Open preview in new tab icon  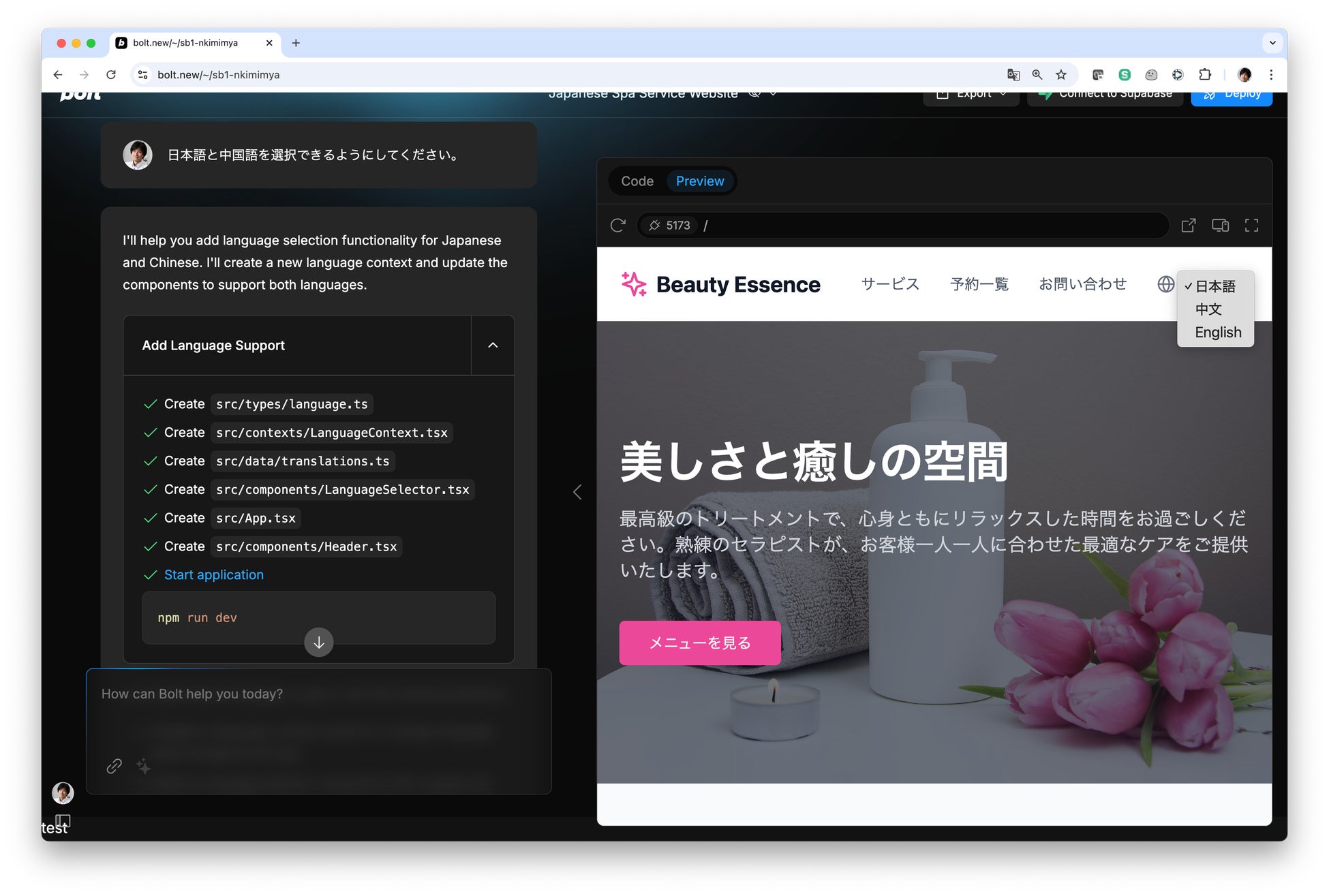tap(1188, 226)
